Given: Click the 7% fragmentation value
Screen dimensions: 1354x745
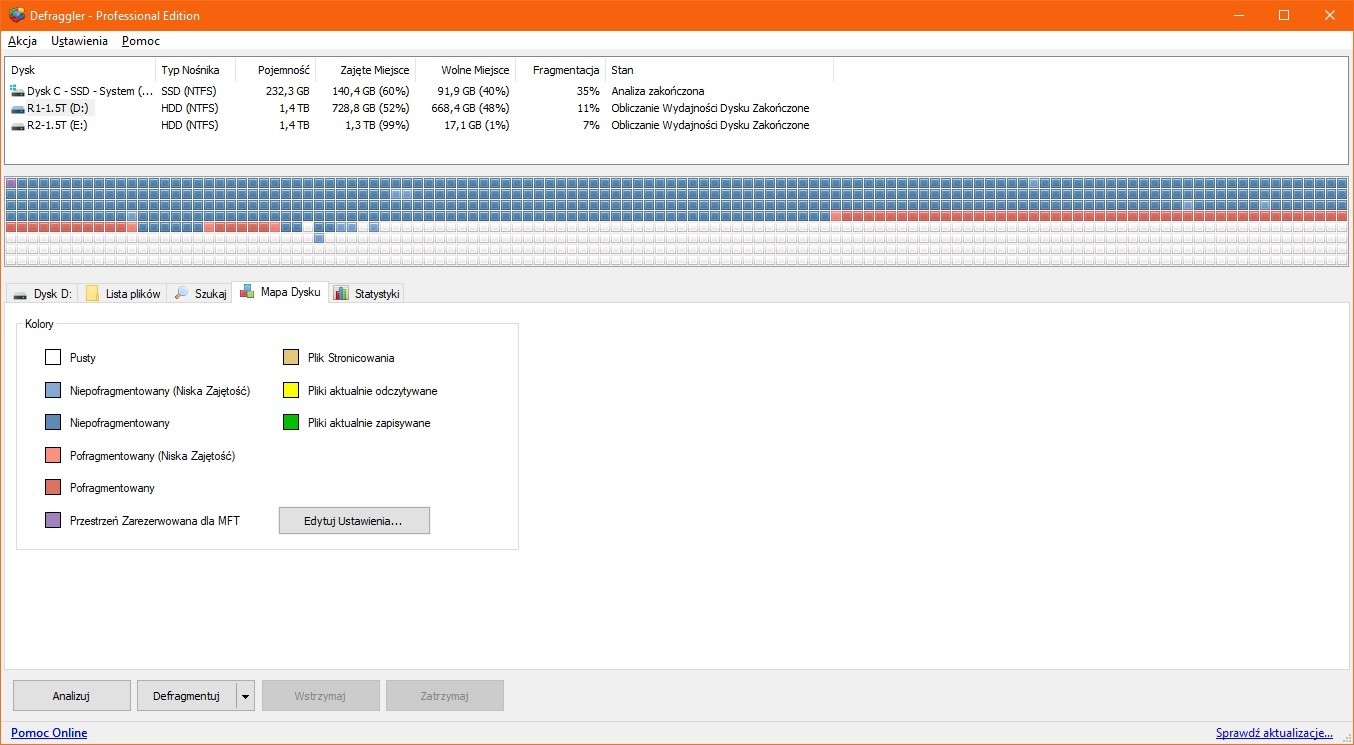Looking at the screenshot, I should click(591, 126).
